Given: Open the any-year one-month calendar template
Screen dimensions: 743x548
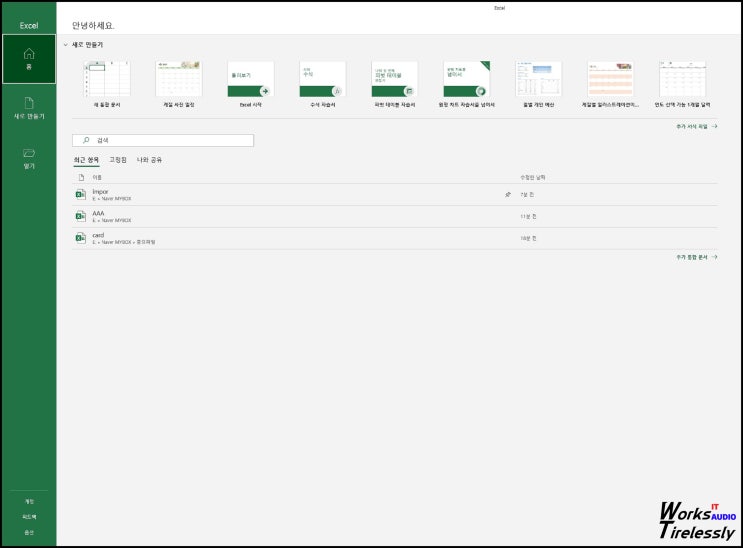Looking at the screenshot, I should (x=682, y=84).
